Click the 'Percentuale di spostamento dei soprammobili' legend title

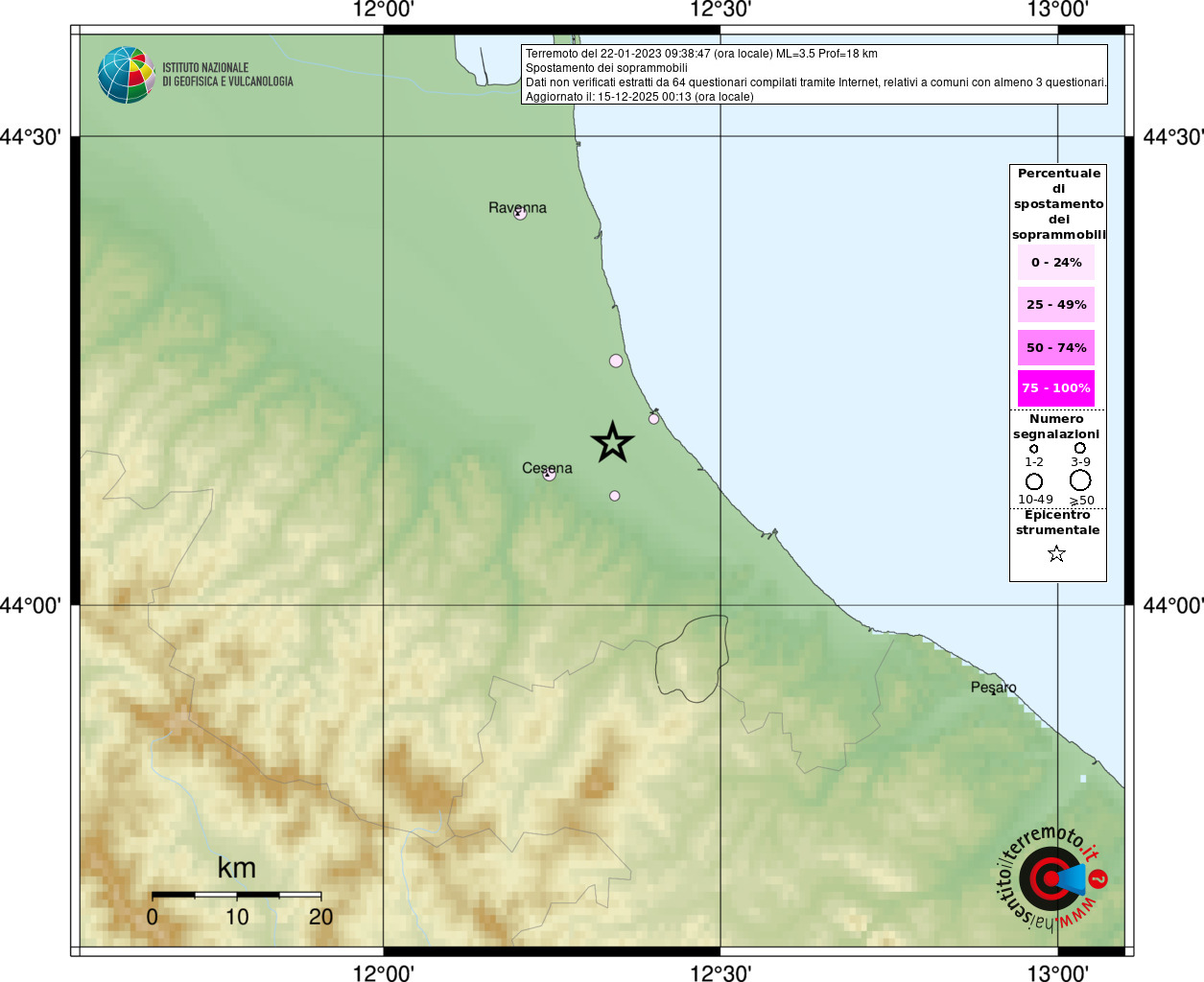click(1059, 203)
